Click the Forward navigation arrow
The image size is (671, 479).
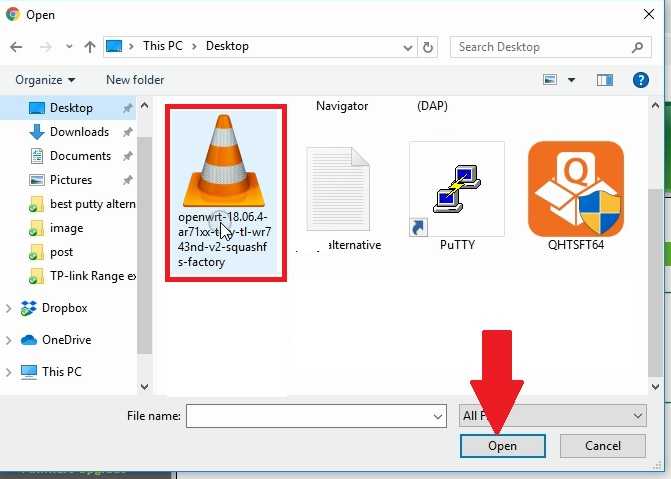point(45,47)
